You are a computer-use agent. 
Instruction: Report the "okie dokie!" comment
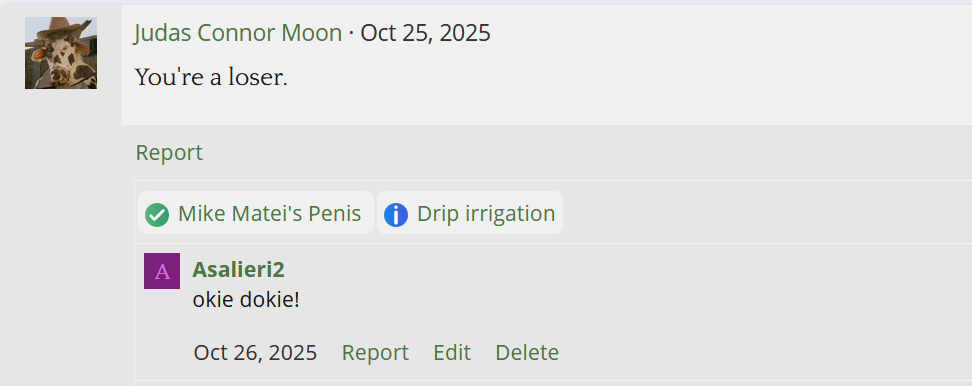tap(375, 353)
